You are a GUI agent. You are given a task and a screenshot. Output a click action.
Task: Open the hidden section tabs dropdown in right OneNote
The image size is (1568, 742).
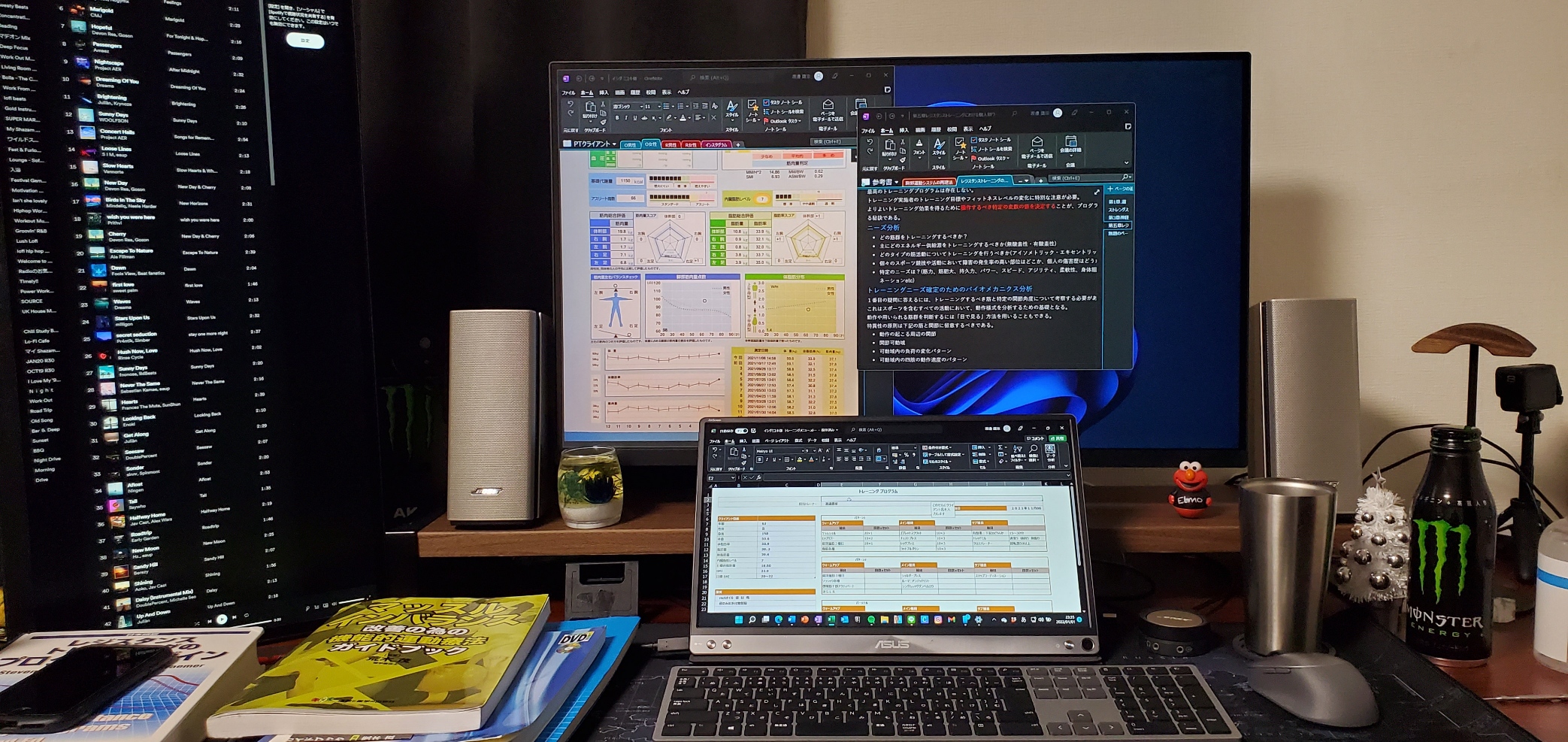point(1023,181)
